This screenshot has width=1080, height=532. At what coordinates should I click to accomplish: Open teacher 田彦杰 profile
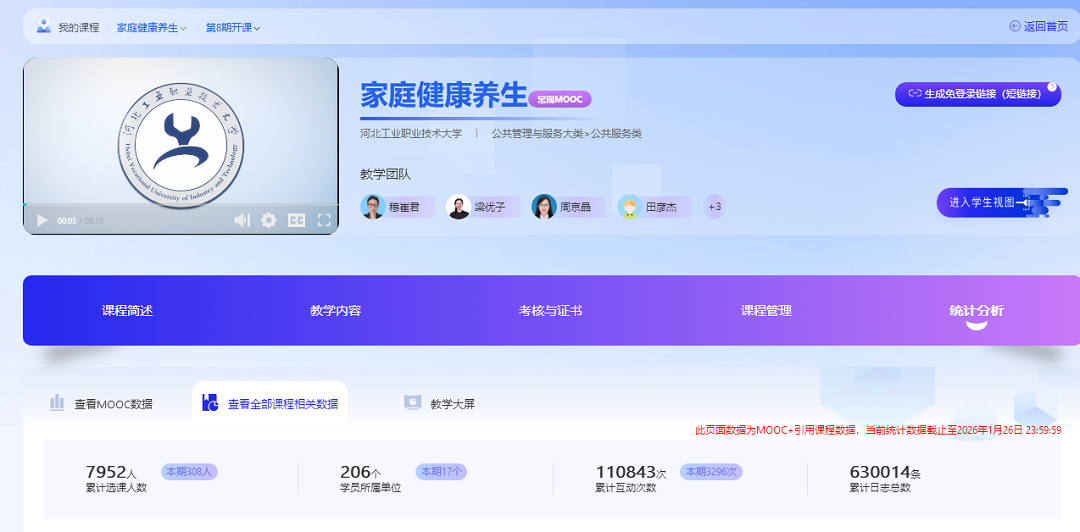[654, 207]
